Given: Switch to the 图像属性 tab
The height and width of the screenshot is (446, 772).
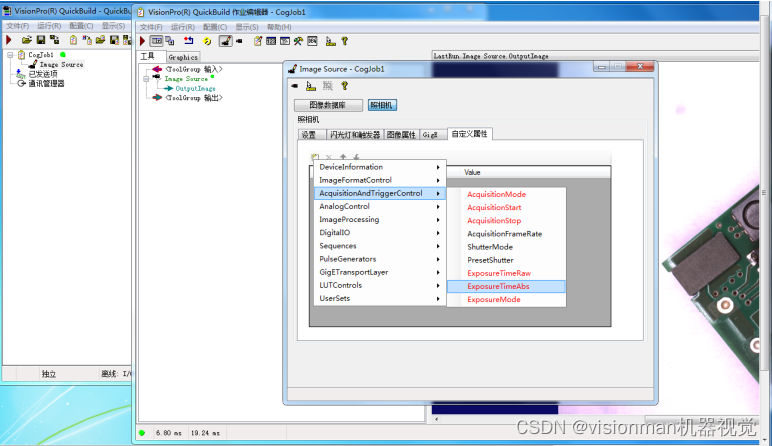Looking at the screenshot, I should (x=401, y=134).
